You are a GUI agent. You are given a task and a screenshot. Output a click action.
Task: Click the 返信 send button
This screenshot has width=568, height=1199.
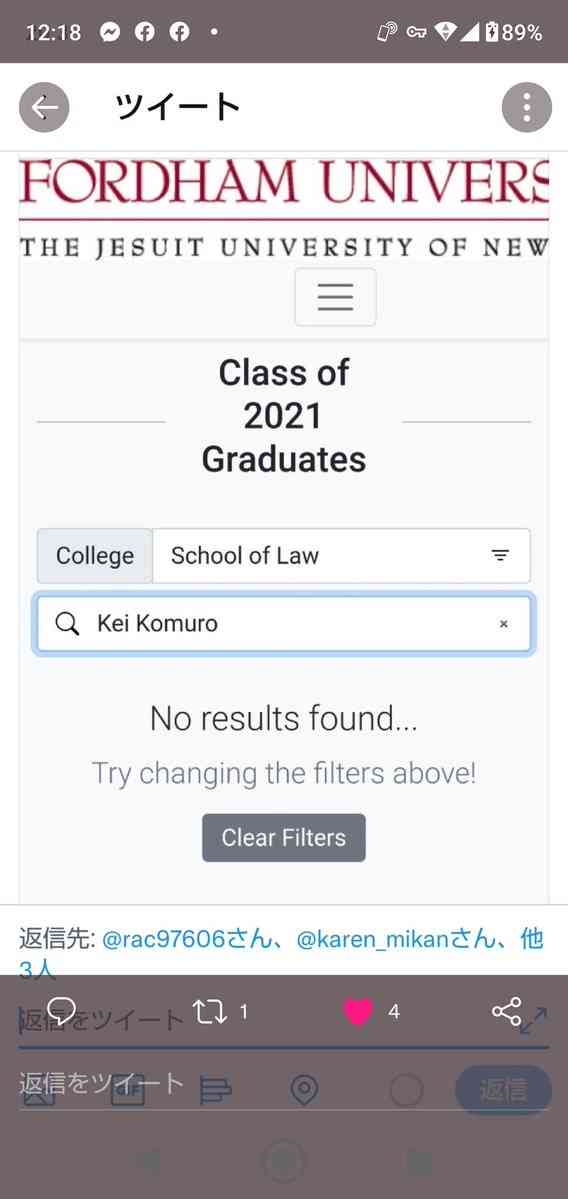(x=503, y=1090)
